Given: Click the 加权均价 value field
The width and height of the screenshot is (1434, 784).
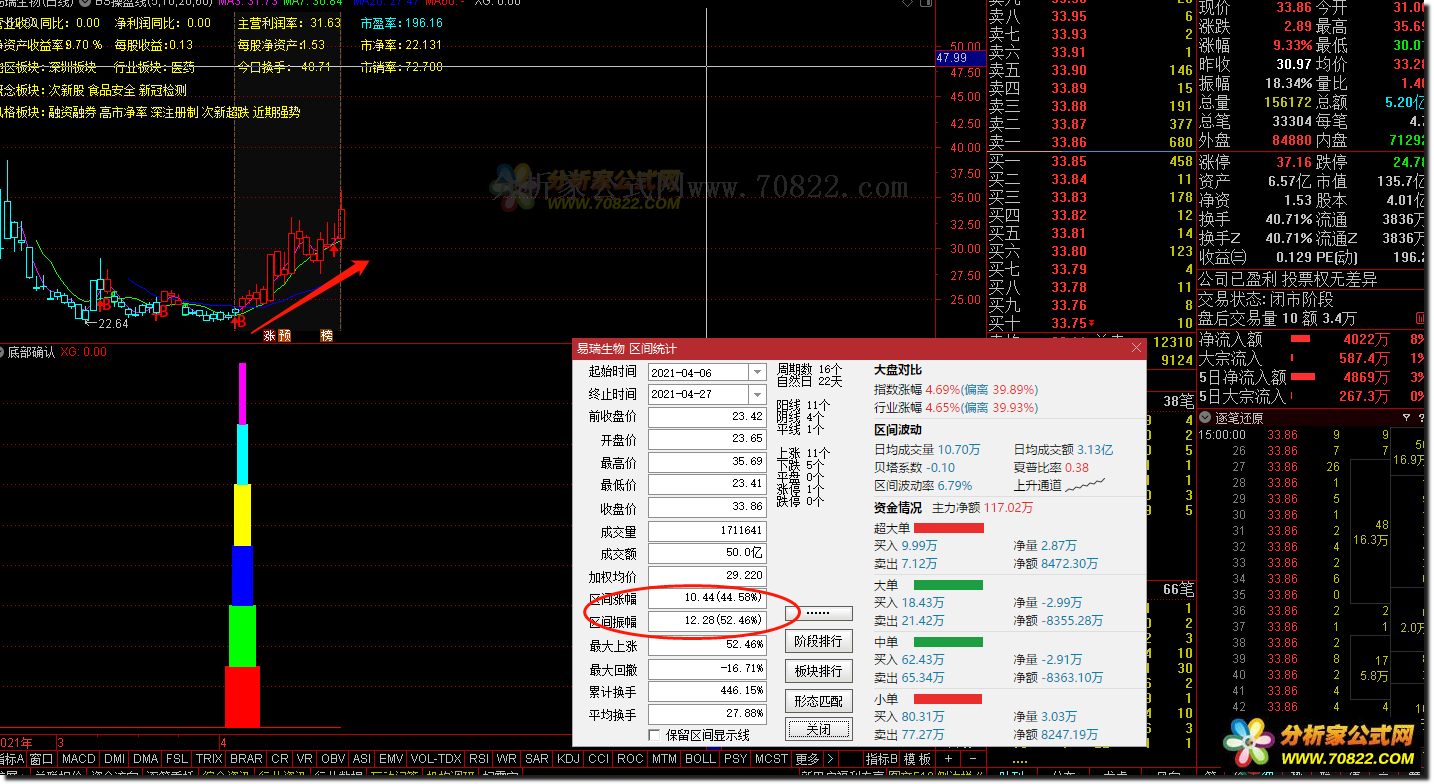Looking at the screenshot, I should [707, 577].
